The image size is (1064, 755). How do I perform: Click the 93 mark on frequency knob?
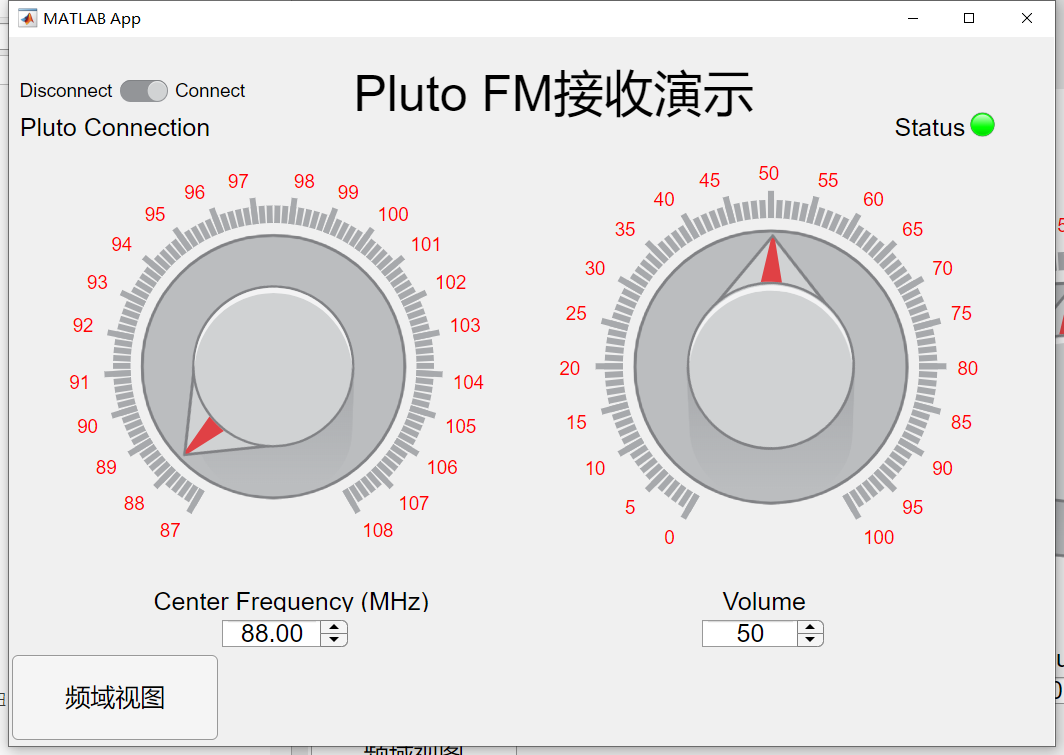click(97, 282)
